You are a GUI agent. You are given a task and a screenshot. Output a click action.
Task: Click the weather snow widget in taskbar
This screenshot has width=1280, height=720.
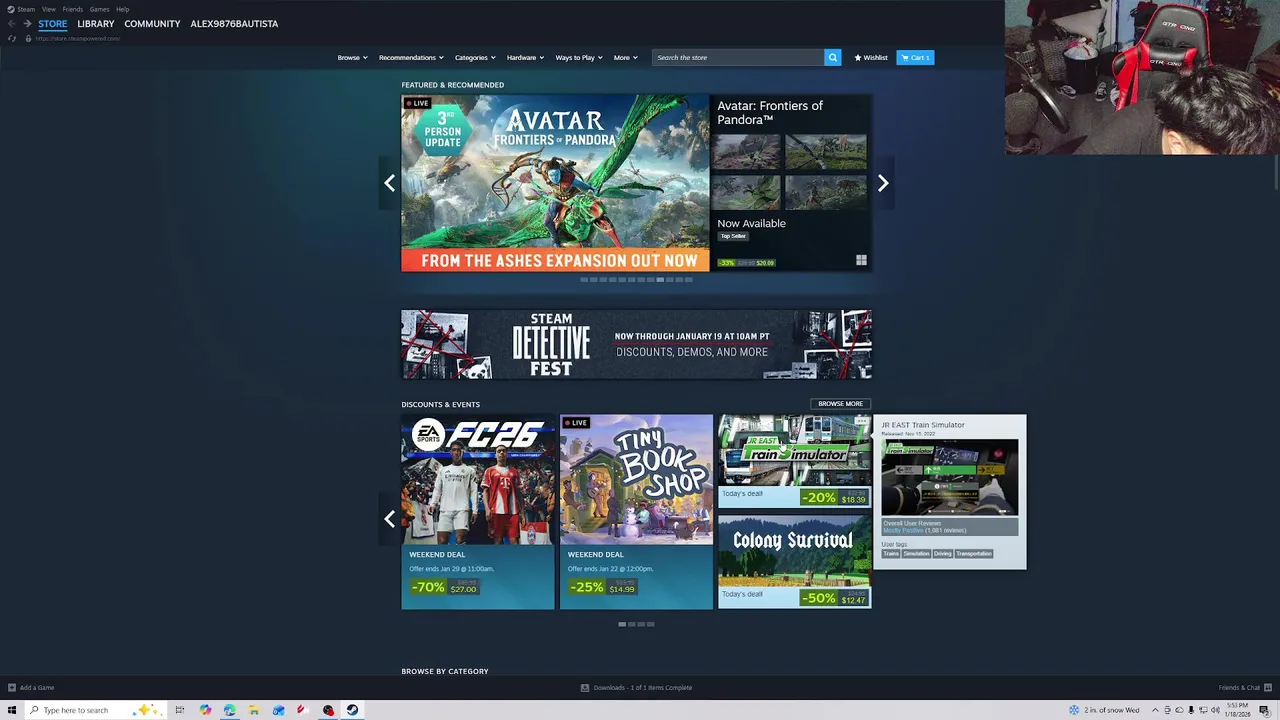[1104, 710]
